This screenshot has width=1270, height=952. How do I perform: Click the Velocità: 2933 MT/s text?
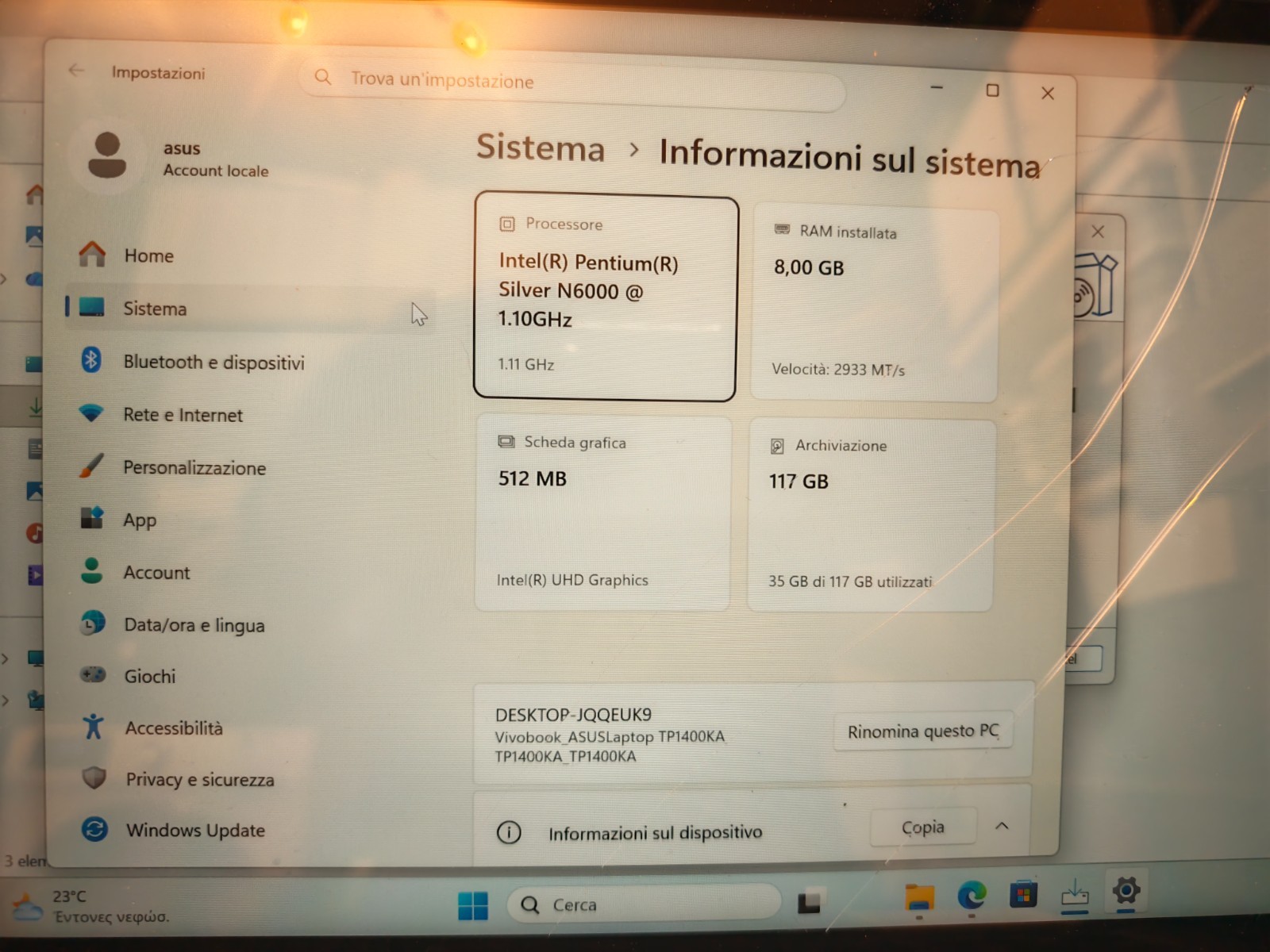tap(838, 369)
